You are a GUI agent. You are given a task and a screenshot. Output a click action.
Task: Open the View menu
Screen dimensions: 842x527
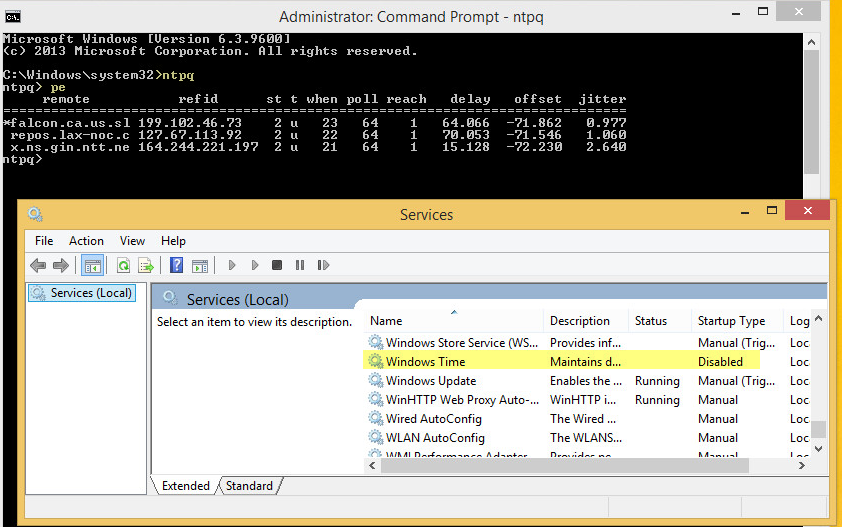(x=132, y=241)
